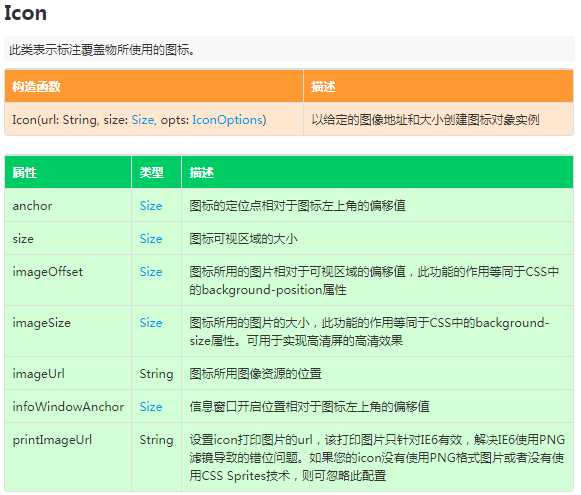
Task: Click the orange 描述 header
Action: pos(323,86)
